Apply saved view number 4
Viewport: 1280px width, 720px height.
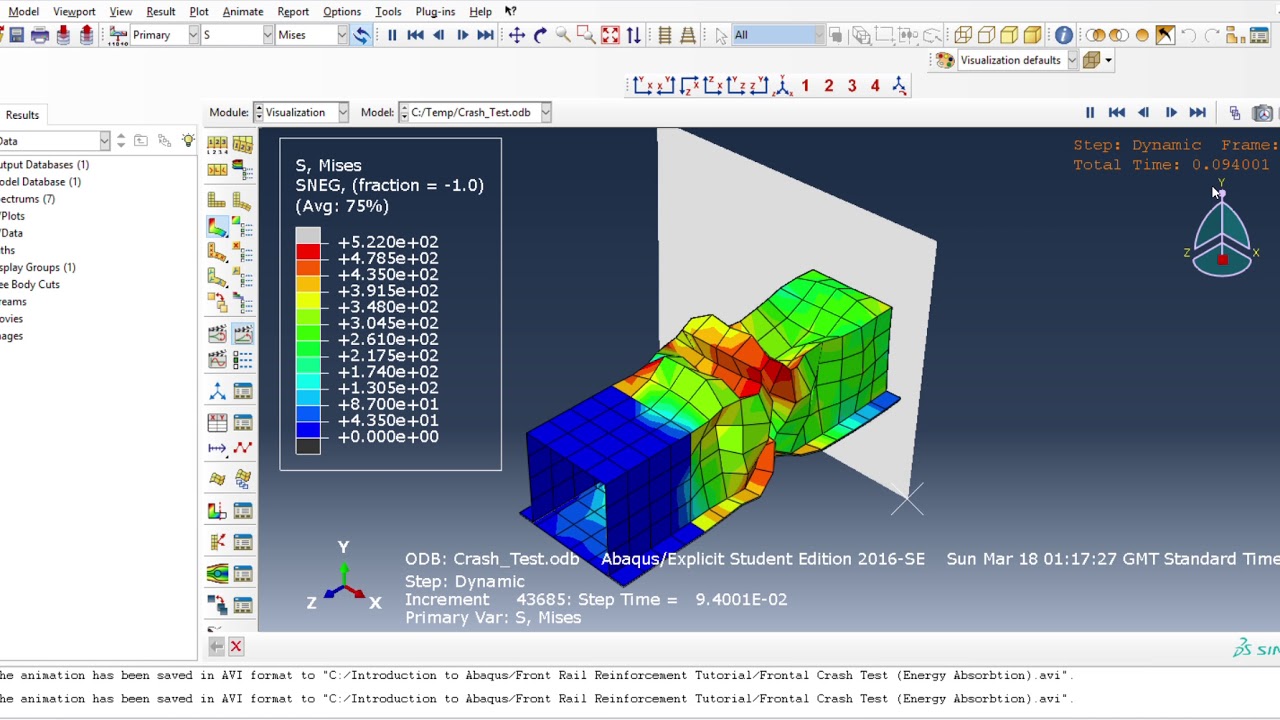point(875,86)
